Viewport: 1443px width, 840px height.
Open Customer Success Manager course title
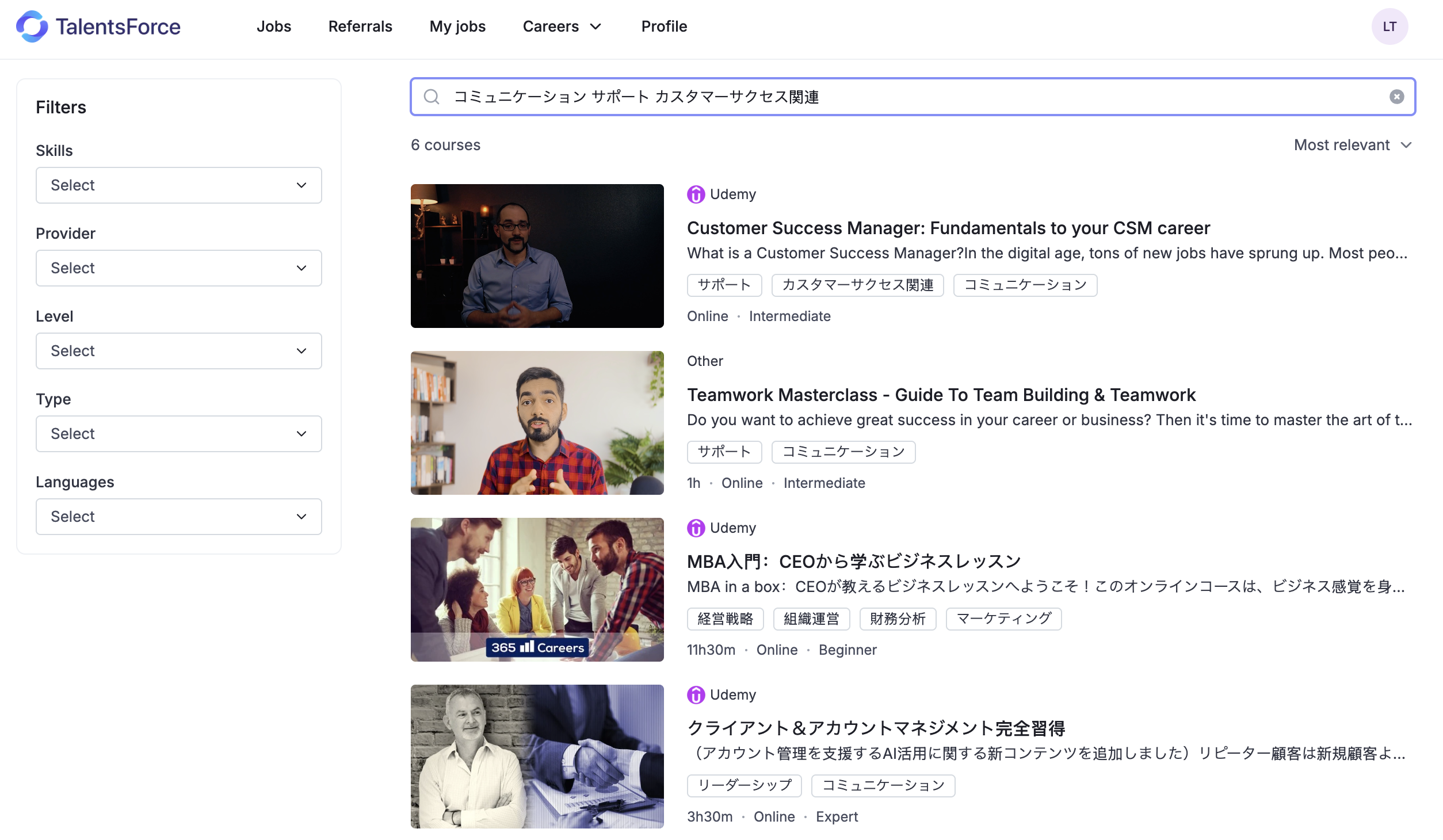[x=948, y=228]
